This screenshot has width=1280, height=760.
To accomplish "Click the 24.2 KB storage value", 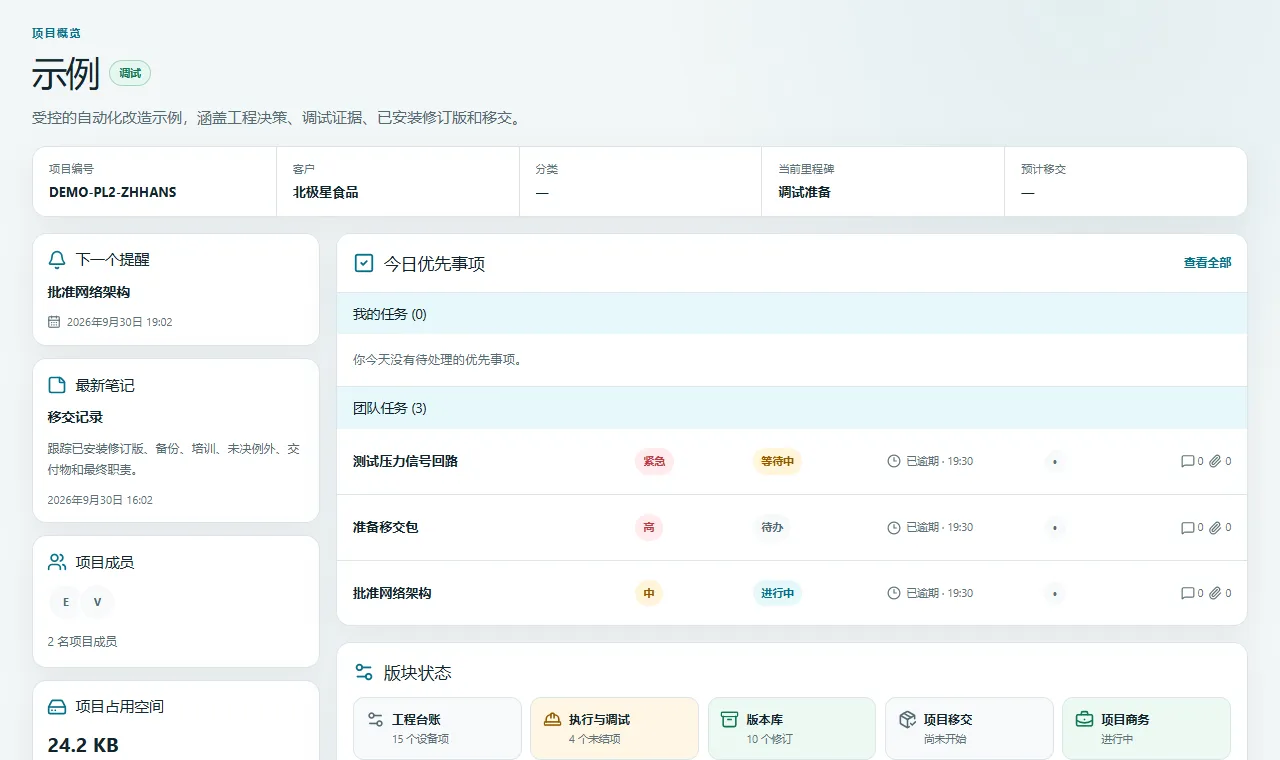I will click(x=83, y=745).
